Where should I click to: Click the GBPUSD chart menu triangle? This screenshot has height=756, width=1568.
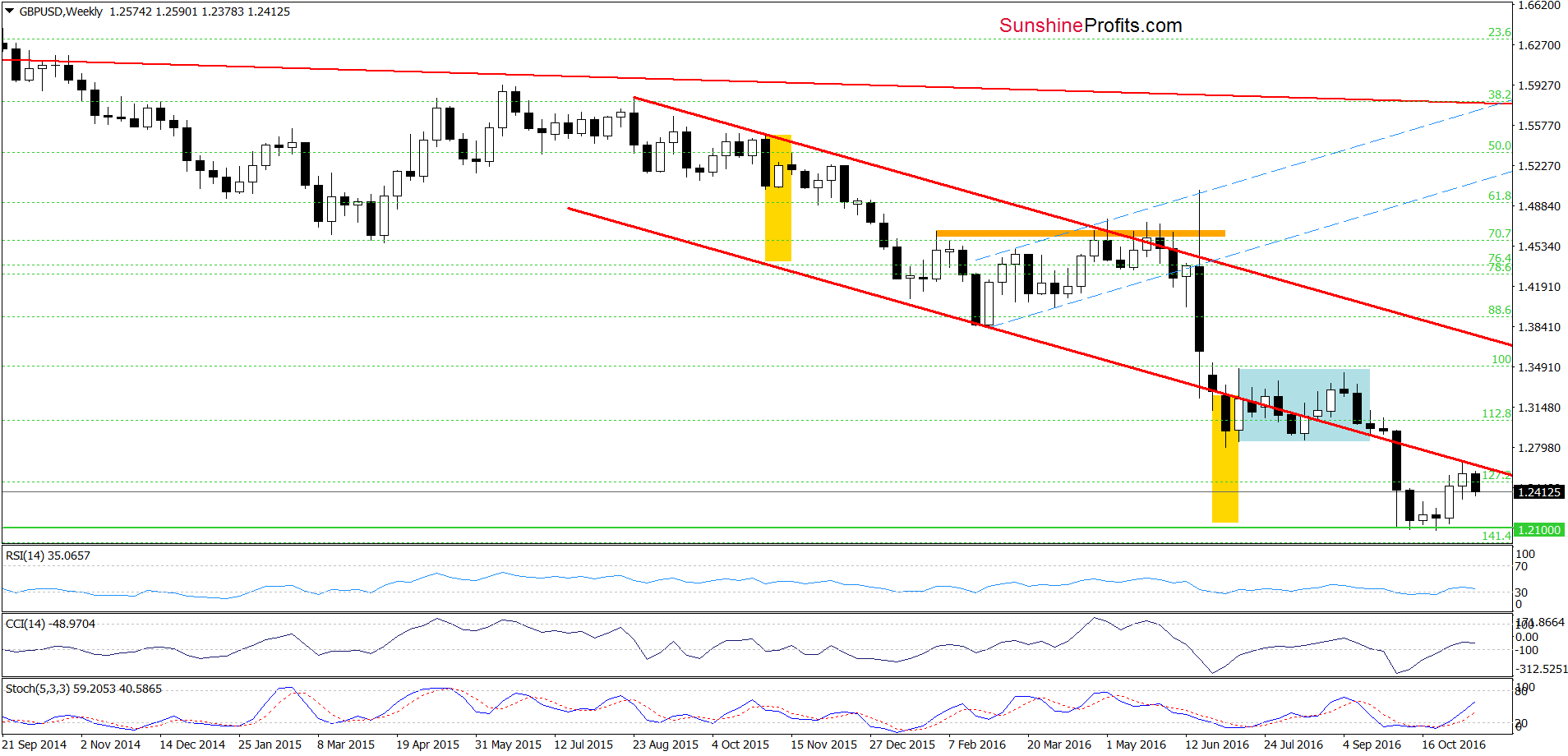[9, 12]
